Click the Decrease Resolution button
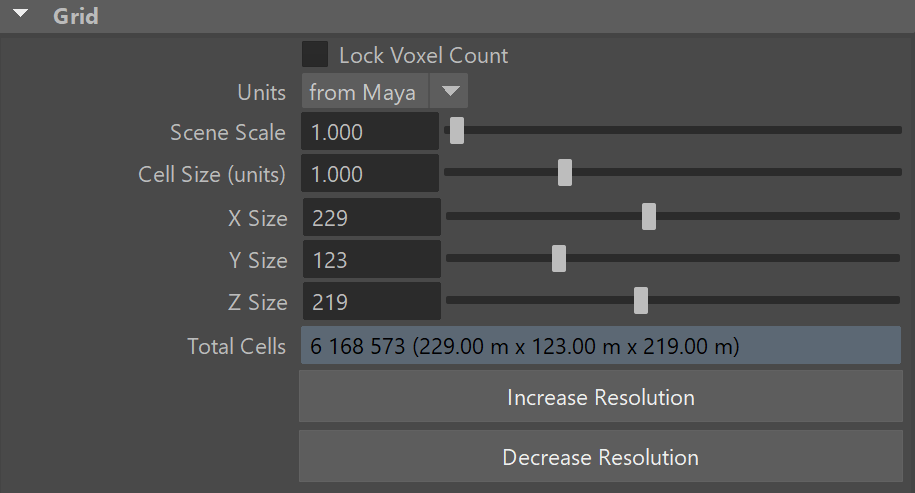Screen dimensions: 915x493 [600, 457]
